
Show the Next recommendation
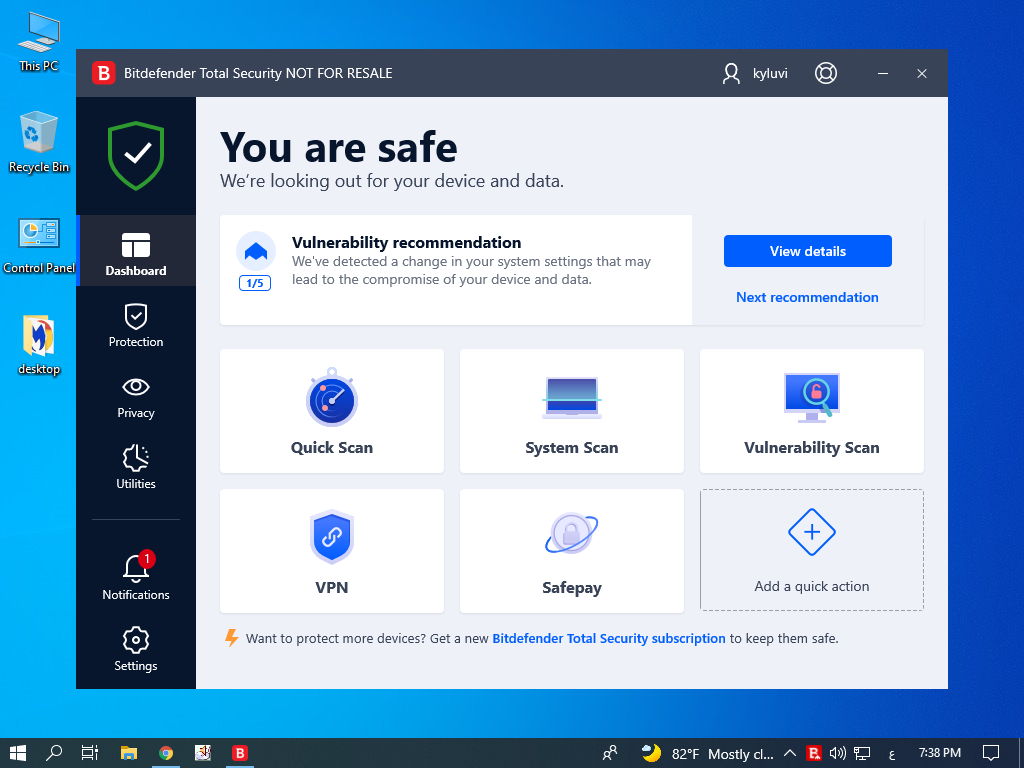click(807, 297)
